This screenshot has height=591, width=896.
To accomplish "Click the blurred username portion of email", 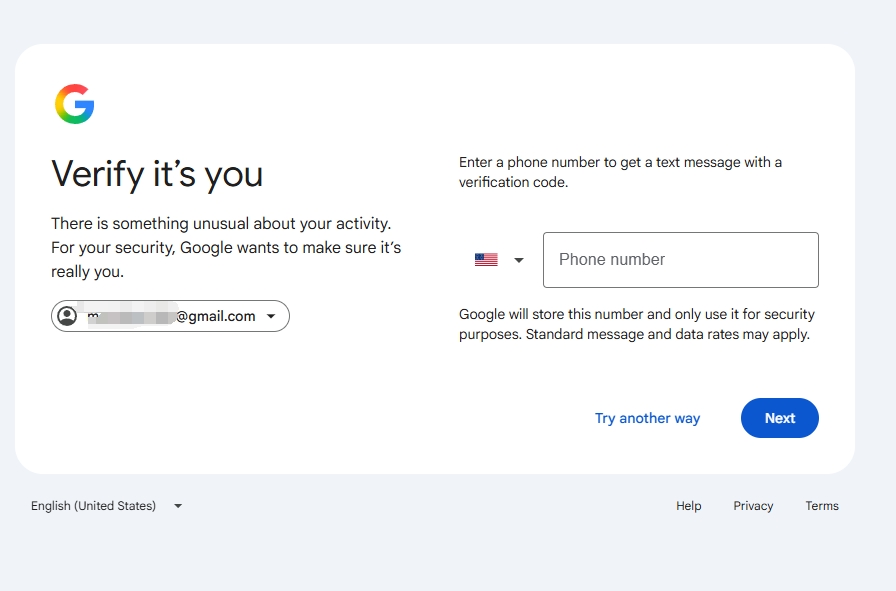I will (131, 316).
